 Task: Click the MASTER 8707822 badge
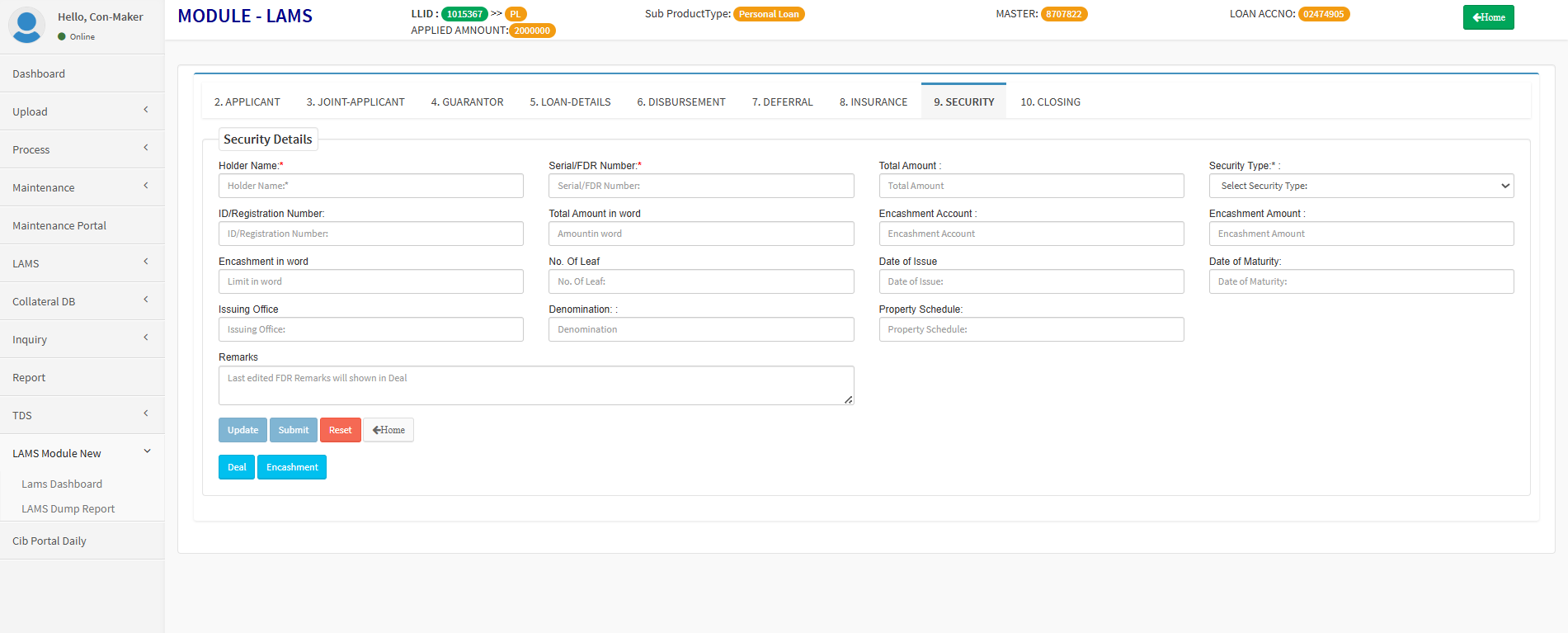click(1063, 14)
